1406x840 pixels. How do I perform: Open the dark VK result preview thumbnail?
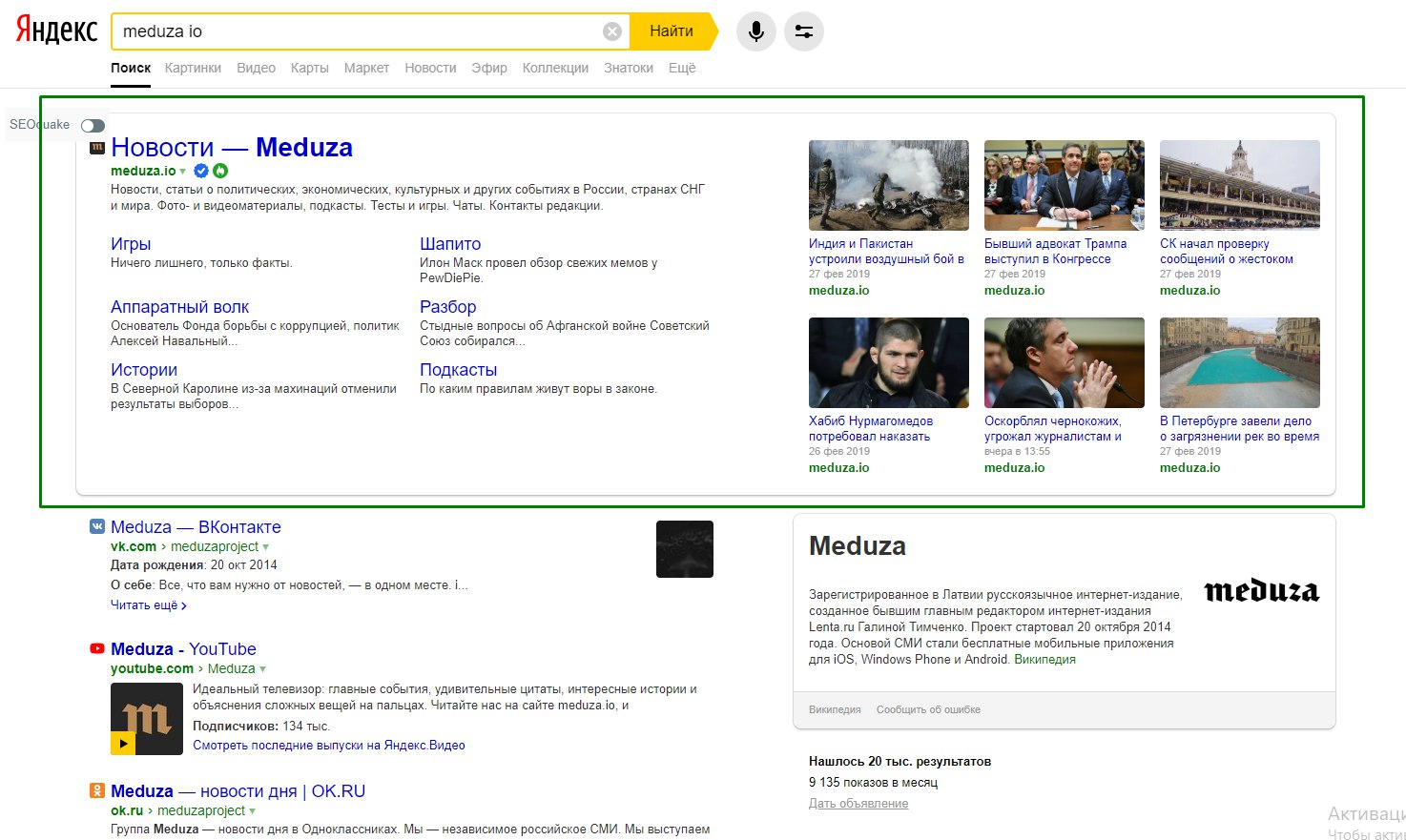[685, 549]
